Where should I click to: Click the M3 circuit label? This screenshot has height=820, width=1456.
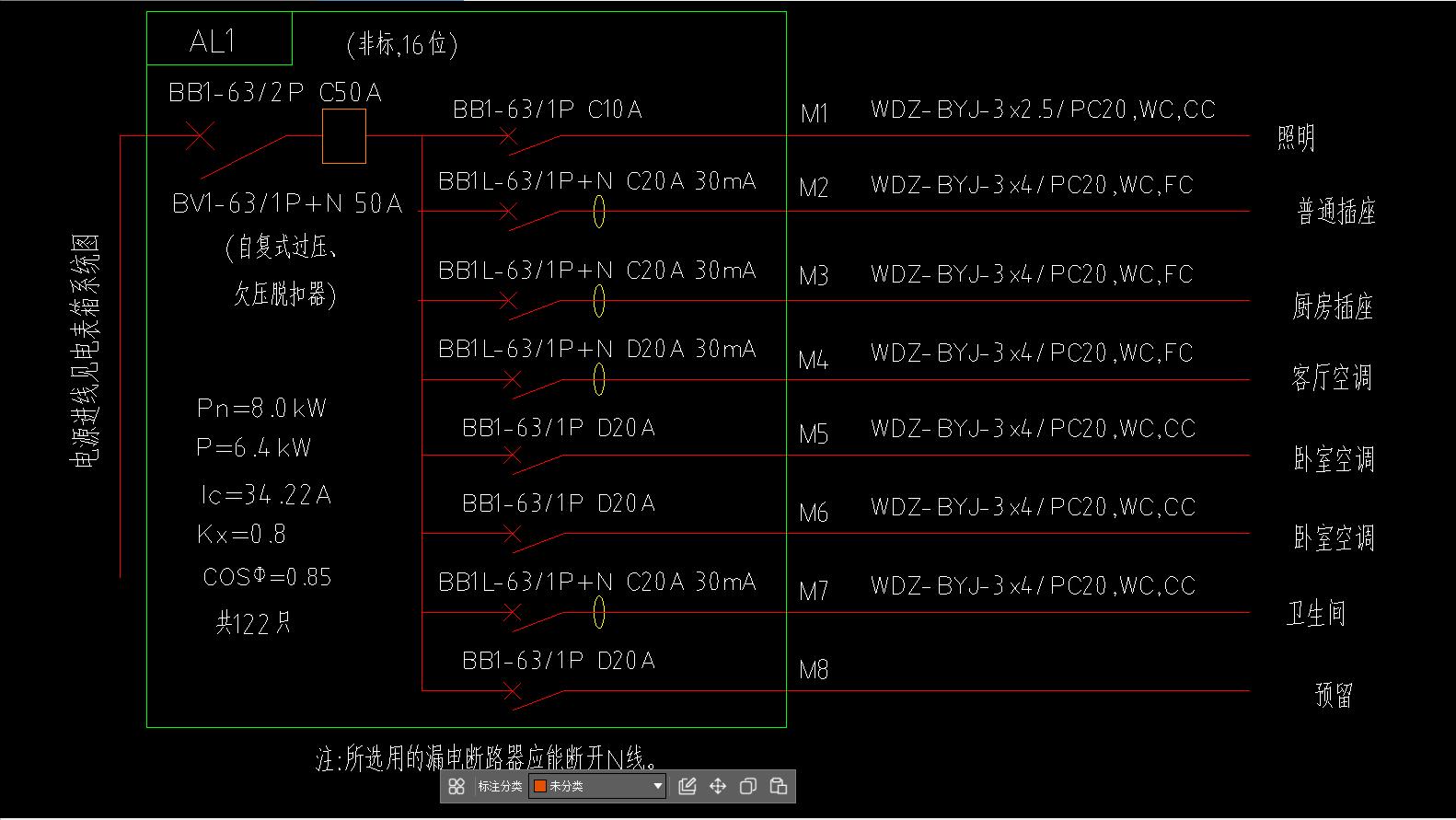(815, 275)
